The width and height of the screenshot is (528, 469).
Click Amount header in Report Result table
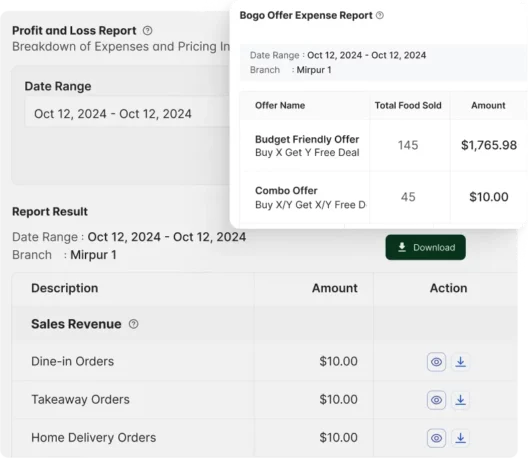pyautogui.click(x=335, y=288)
